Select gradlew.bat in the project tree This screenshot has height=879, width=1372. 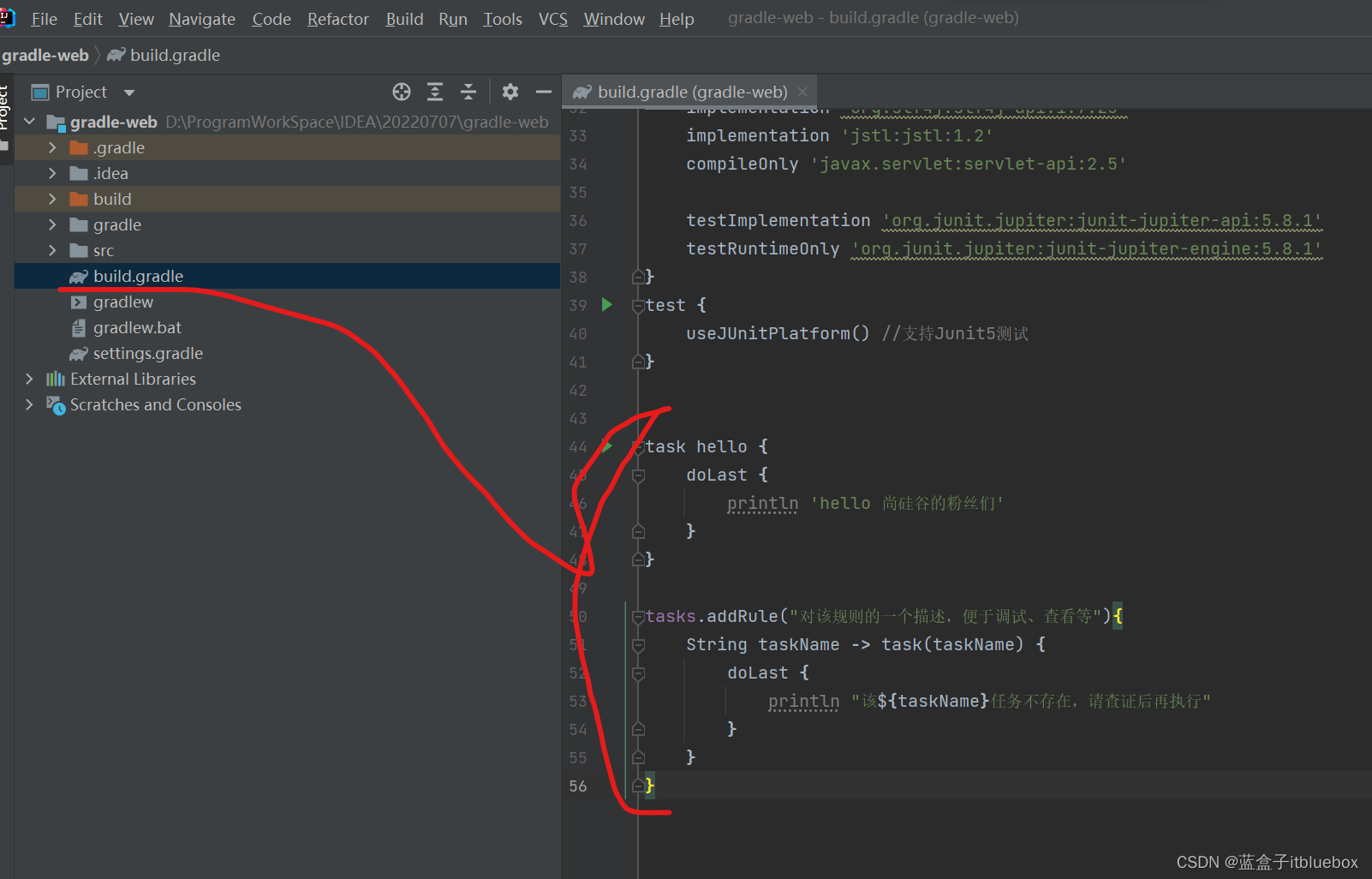[287, 327]
